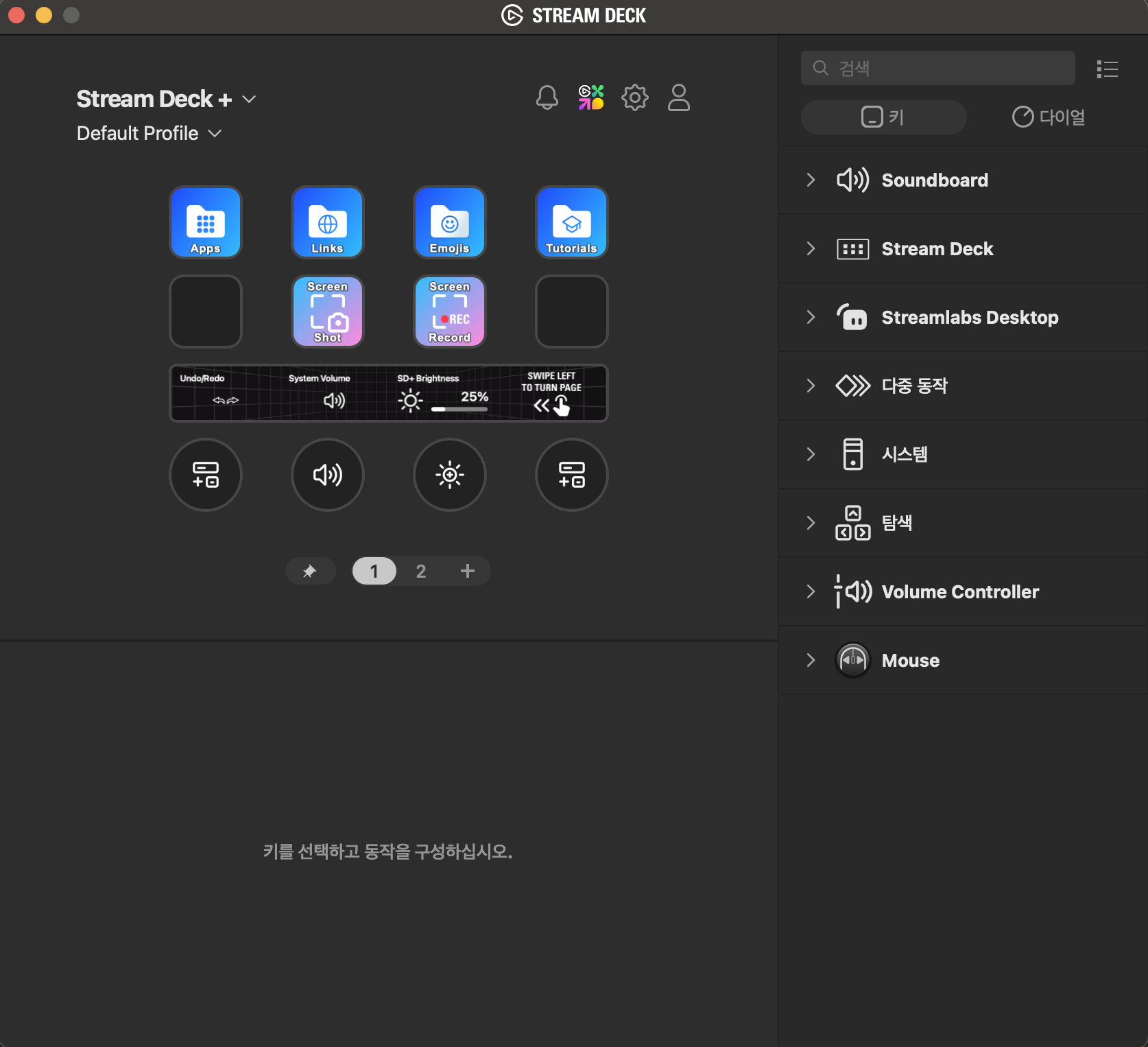
Task: Select the Undo/Redo touch strip segment
Action: click(226, 393)
